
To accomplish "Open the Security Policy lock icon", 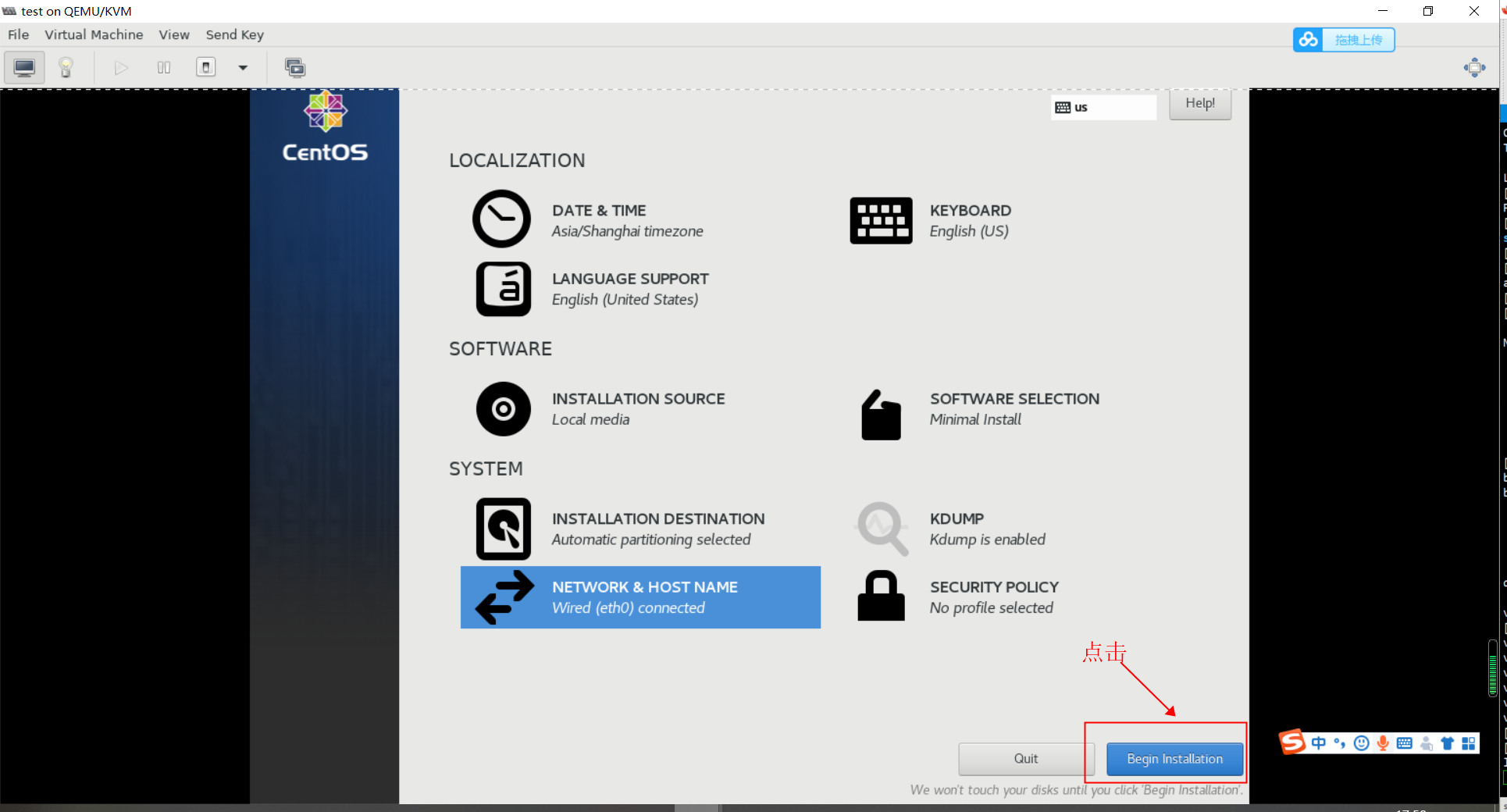I will coord(881,596).
